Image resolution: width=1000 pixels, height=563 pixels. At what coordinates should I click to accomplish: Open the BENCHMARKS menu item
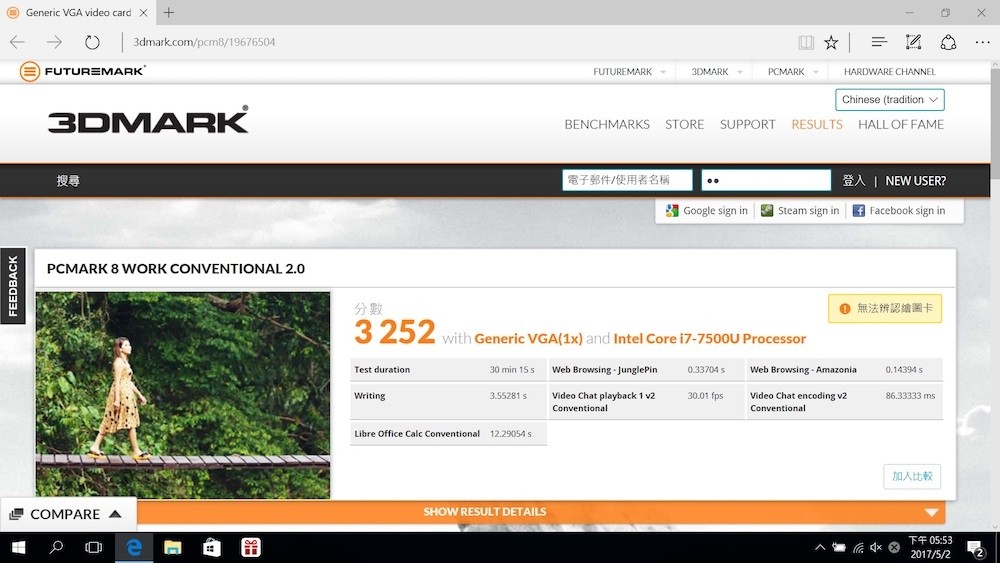point(607,124)
